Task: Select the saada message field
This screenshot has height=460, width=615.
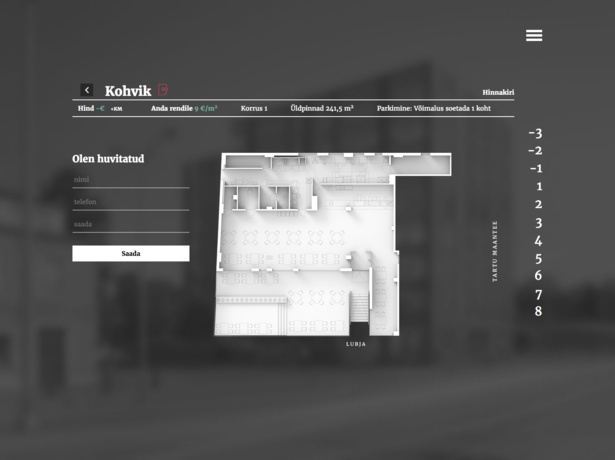Action: point(130,225)
